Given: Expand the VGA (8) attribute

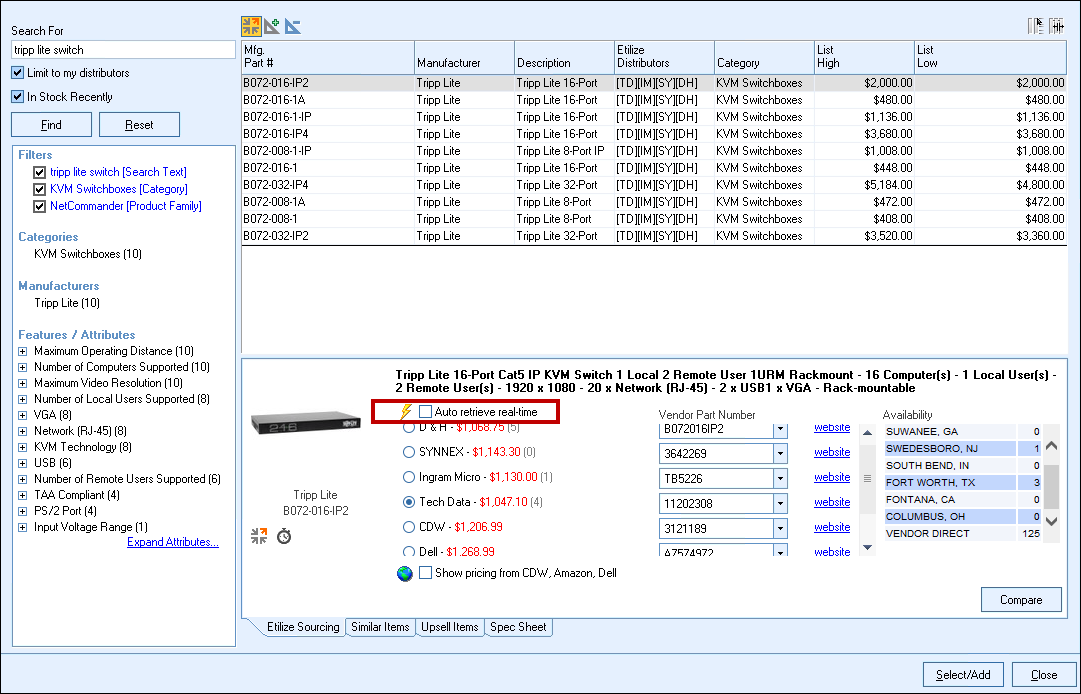Looking at the screenshot, I should coord(23,415).
